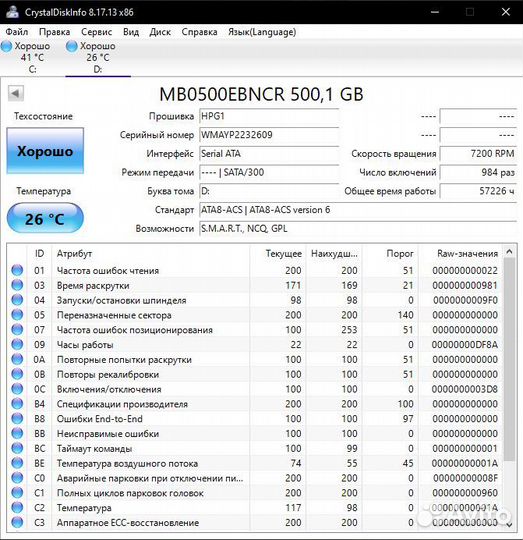Select 'Полных циклов парковок головок' text

130,493
